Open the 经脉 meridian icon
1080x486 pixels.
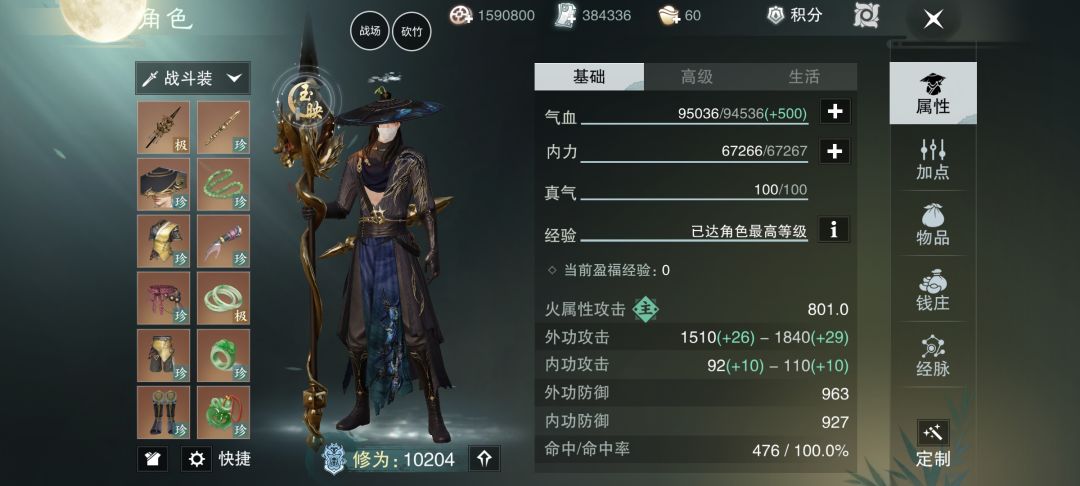pos(933,355)
